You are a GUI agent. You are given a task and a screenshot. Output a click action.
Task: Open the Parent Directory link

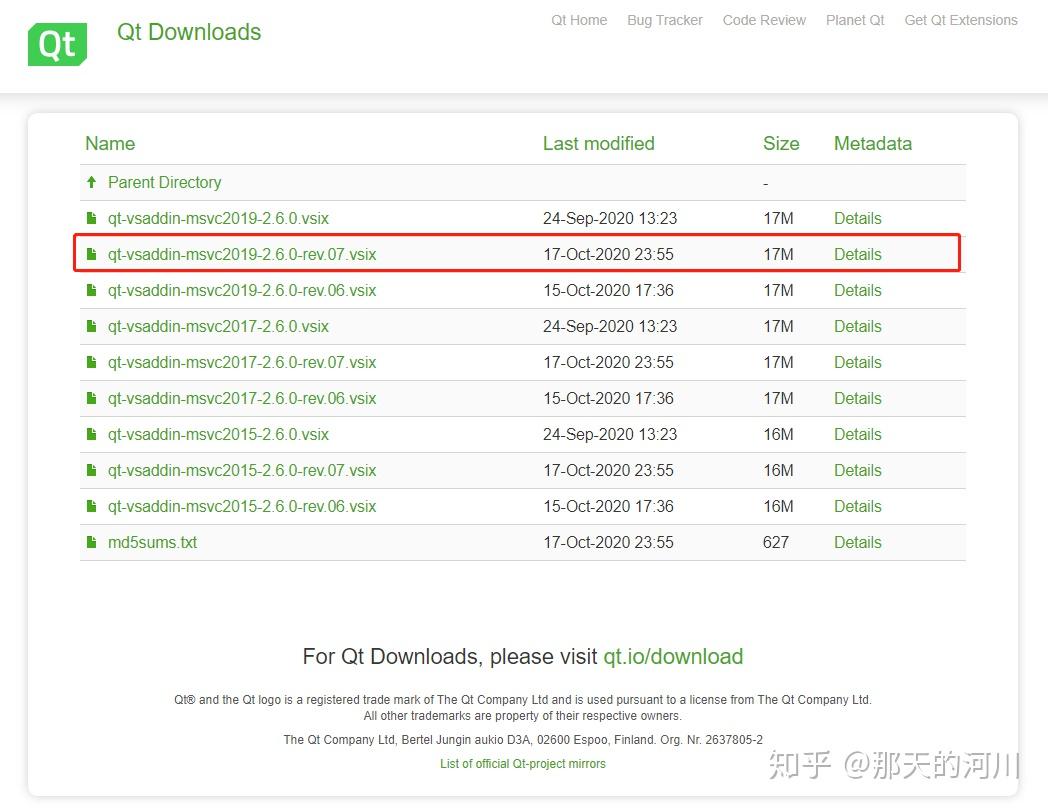[164, 182]
